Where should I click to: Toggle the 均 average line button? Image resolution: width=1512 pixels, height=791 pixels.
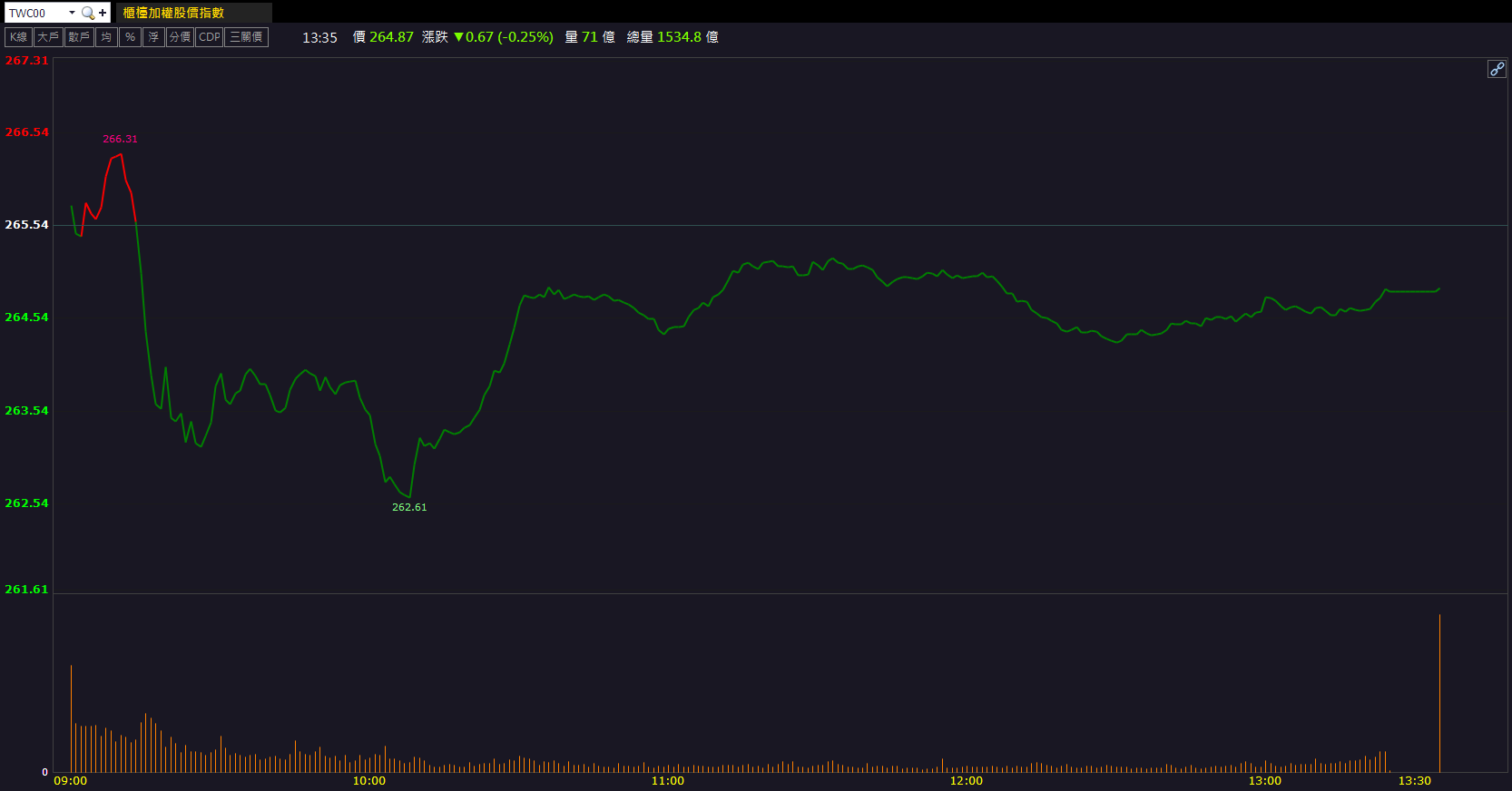106,37
